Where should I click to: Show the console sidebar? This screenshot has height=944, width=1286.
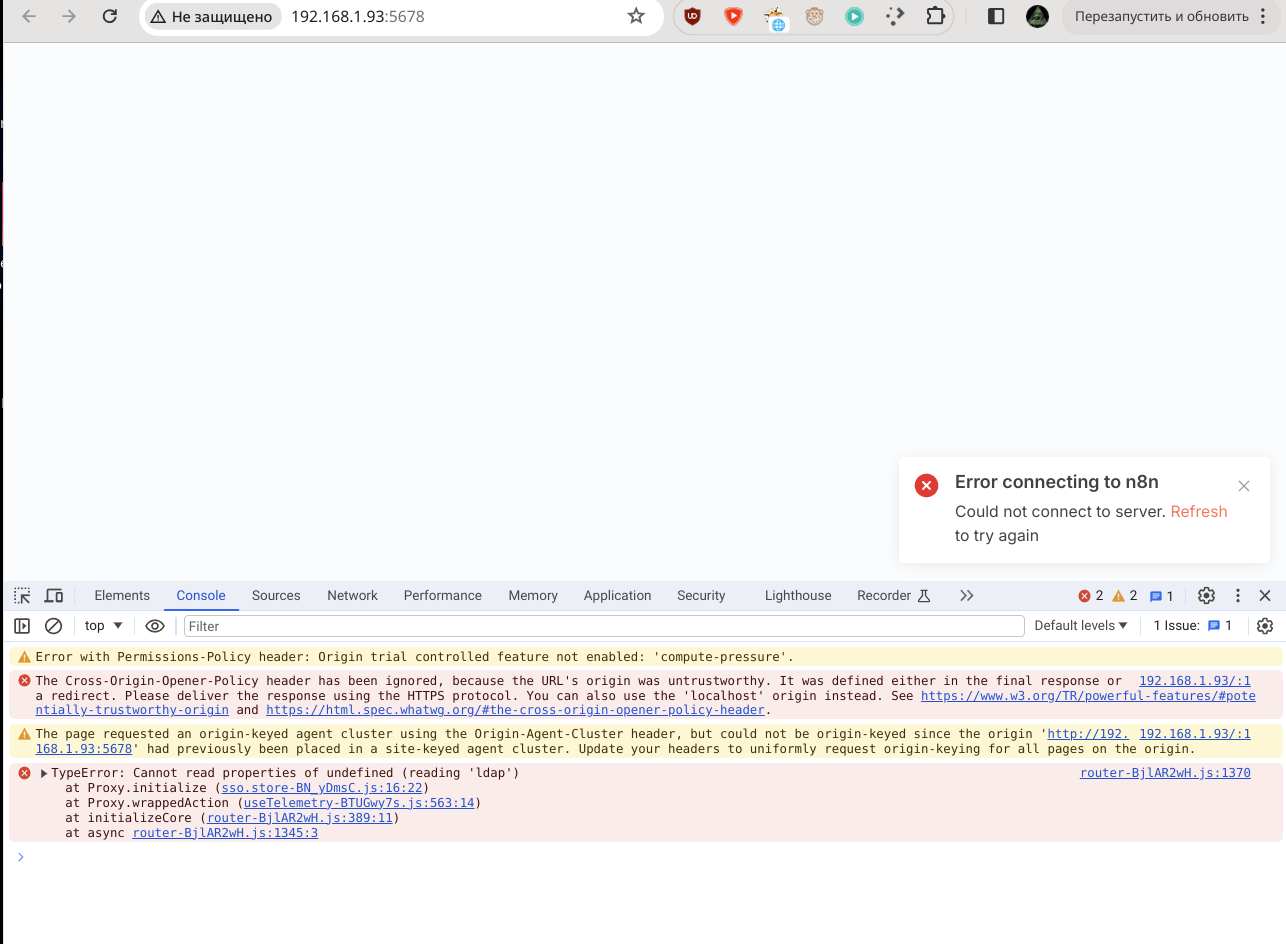[22, 626]
